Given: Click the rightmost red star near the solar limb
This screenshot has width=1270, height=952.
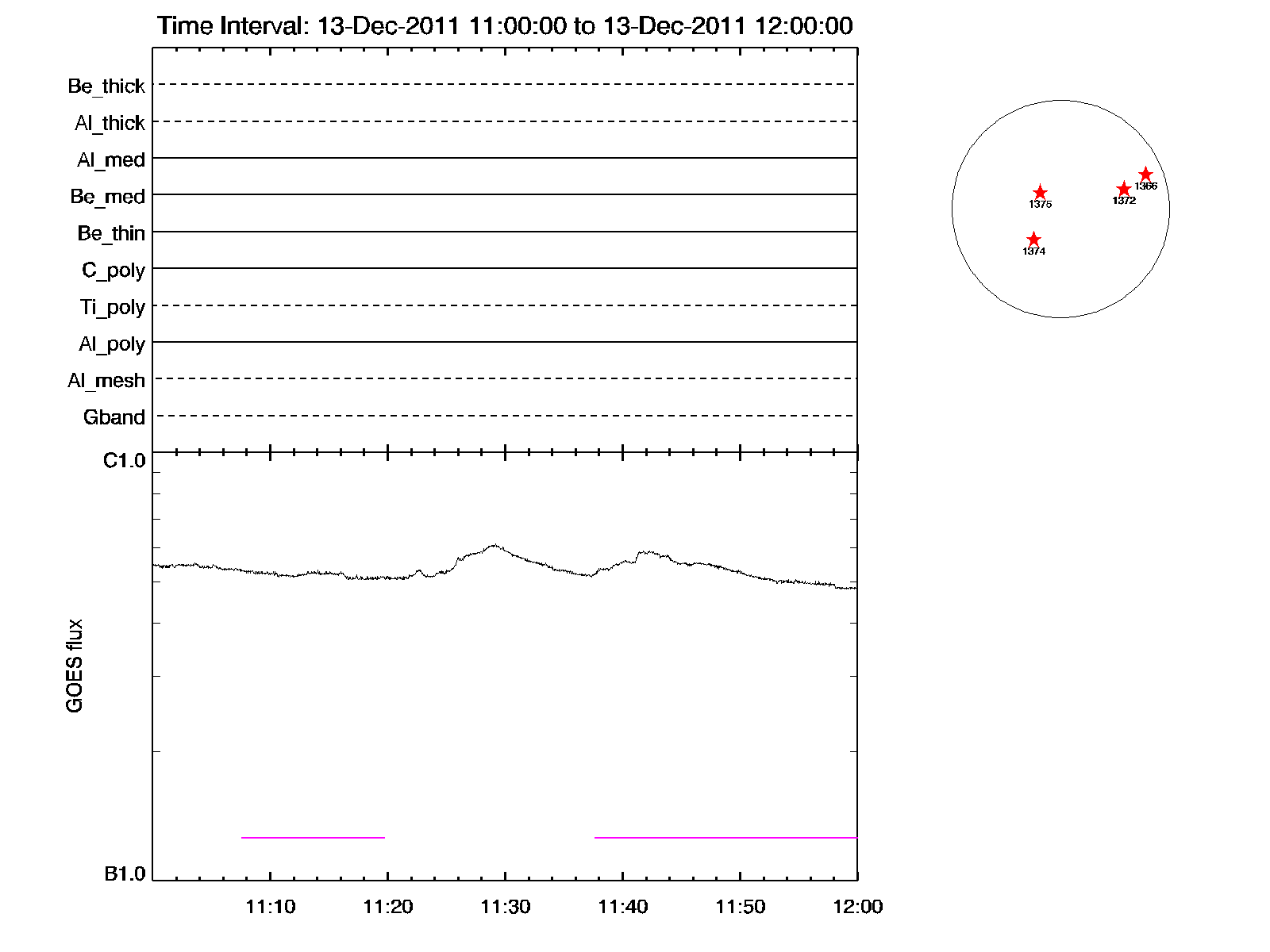Looking at the screenshot, I should [x=1145, y=175].
